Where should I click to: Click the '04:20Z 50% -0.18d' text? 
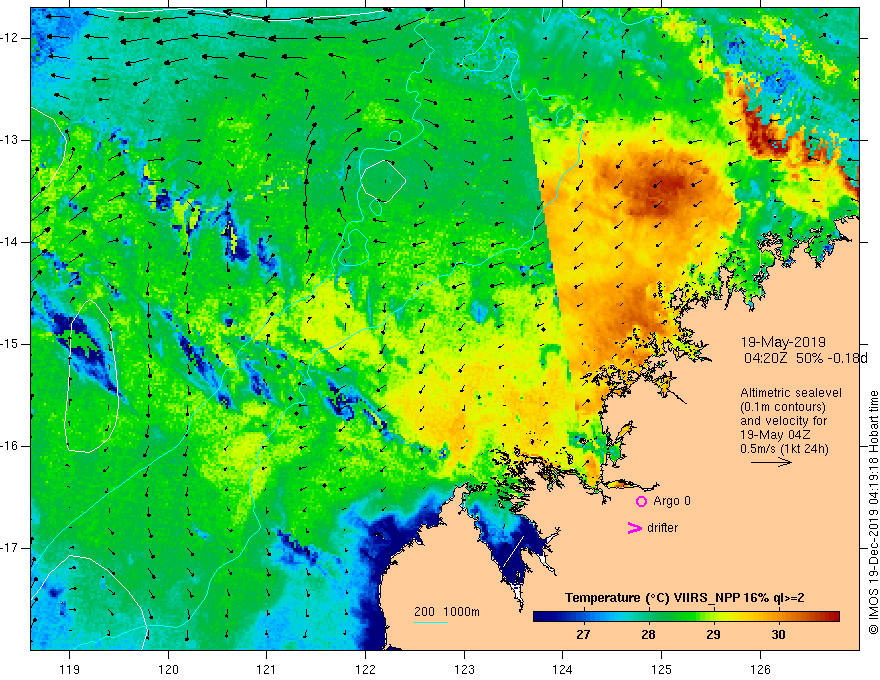click(x=805, y=358)
